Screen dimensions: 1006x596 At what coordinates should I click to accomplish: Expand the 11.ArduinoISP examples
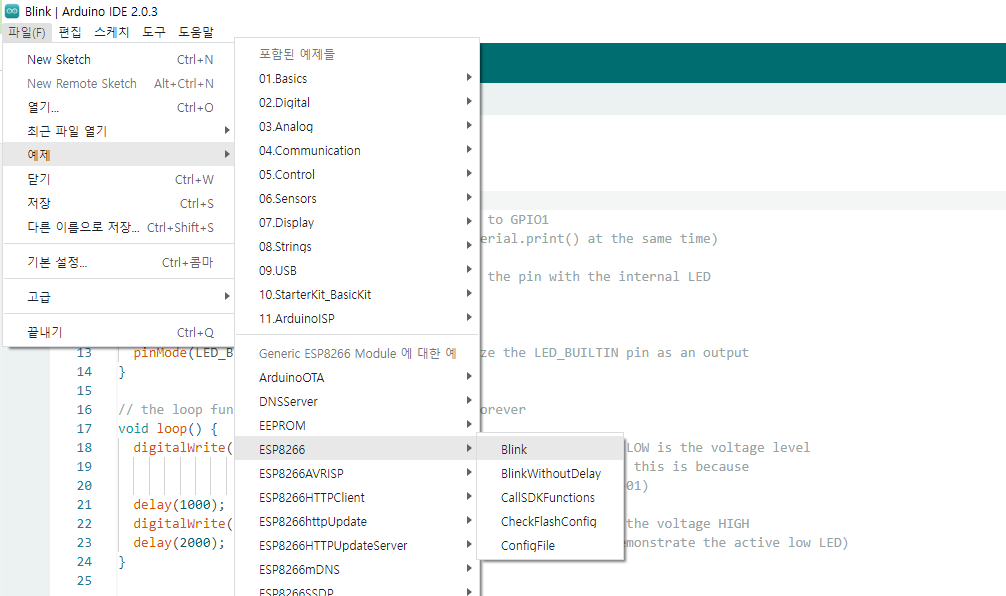357,318
